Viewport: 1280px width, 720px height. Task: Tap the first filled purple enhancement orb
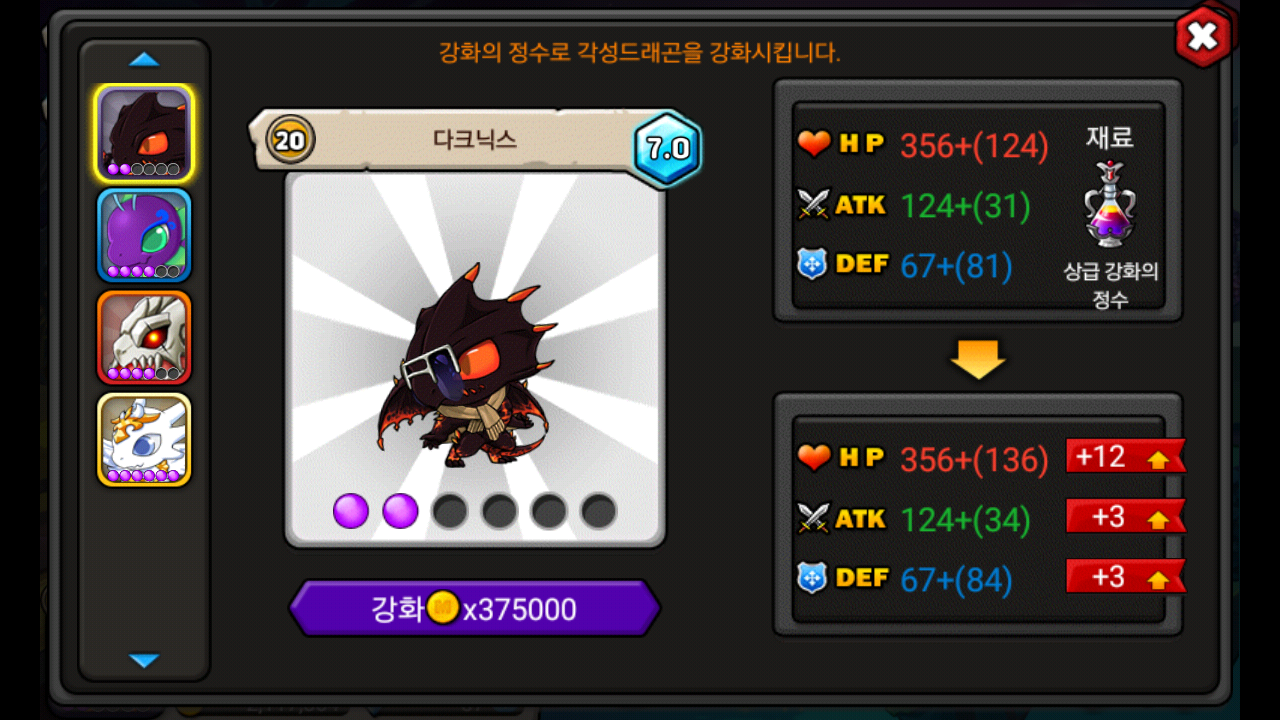[351, 511]
